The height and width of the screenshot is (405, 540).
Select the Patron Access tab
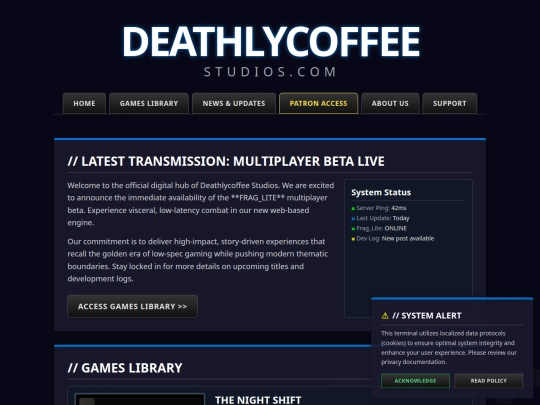pyautogui.click(x=319, y=103)
